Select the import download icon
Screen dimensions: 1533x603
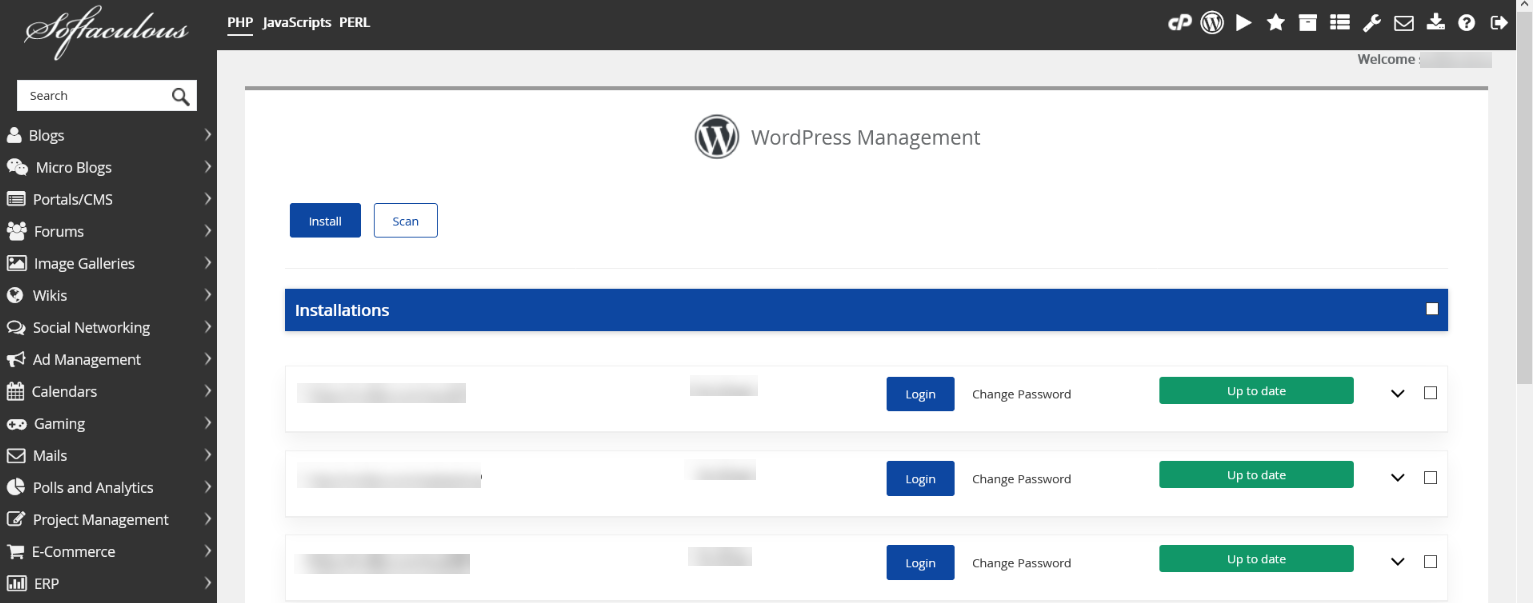pyautogui.click(x=1435, y=21)
